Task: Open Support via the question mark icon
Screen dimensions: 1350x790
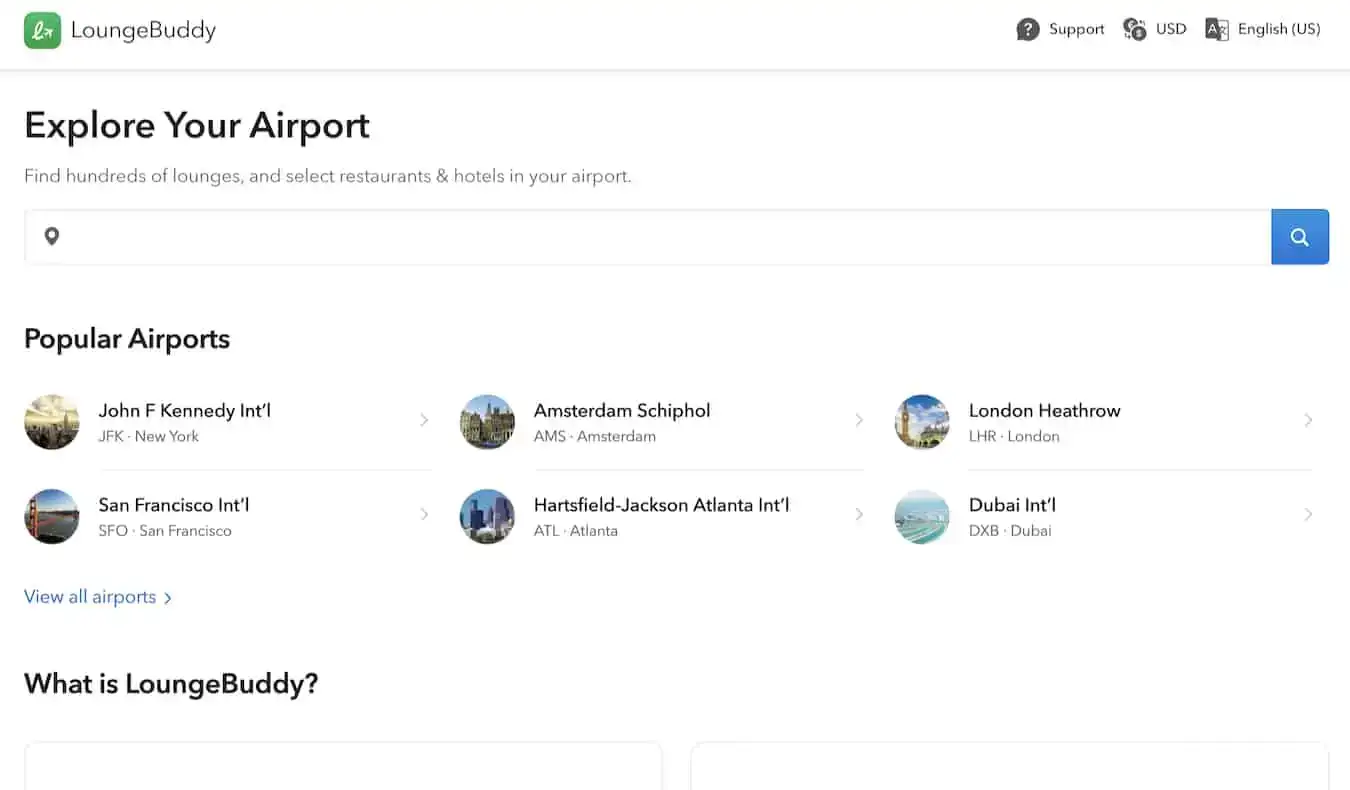Action: 1028,30
